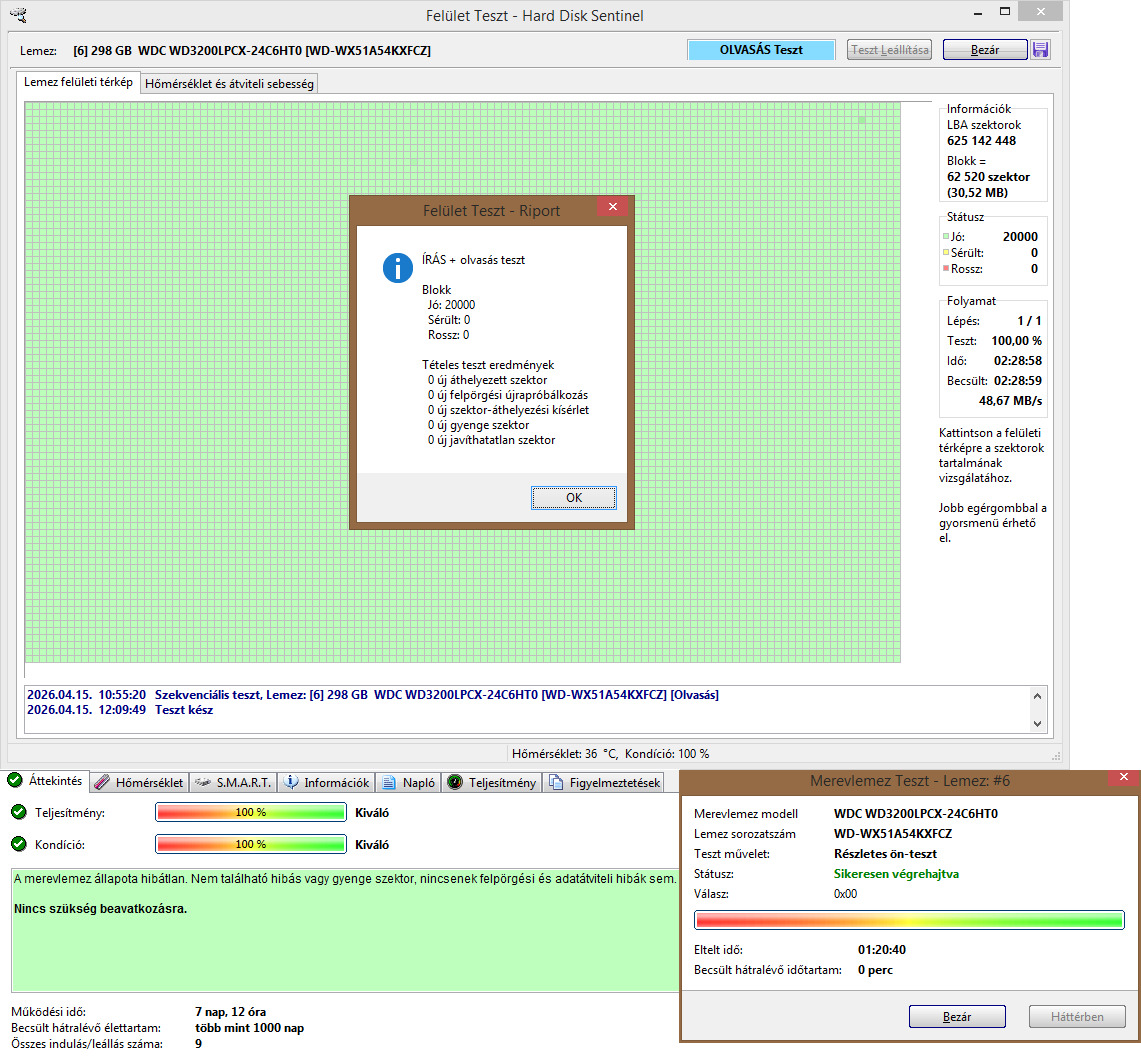Image resolution: width=1141 pixels, height=1057 pixels.
Task: Click the 48,67 MB/s transfer speed value
Action: [1010, 400]
